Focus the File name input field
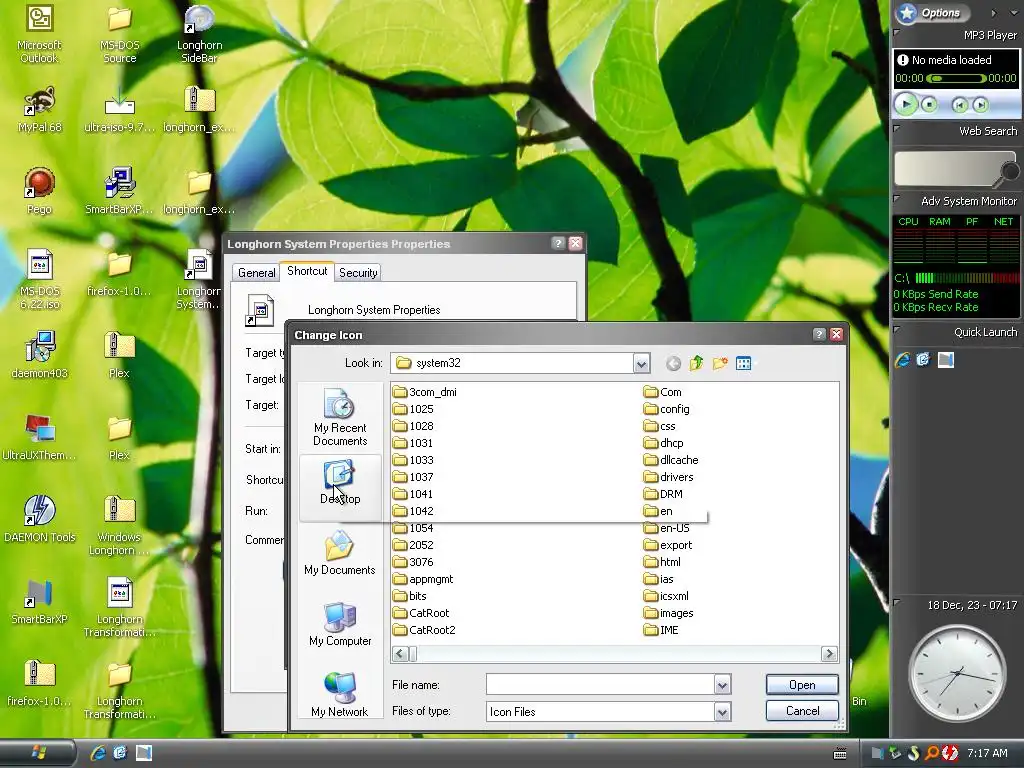Screen dimensions: 1024x768 (600, 684)
